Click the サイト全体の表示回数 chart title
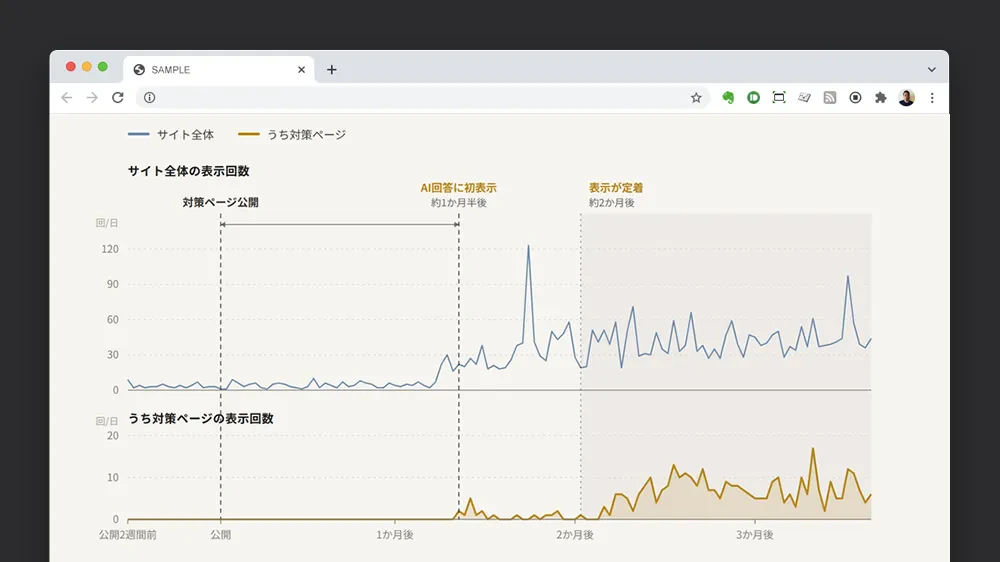1000x562 pixels. click(188, 171)
